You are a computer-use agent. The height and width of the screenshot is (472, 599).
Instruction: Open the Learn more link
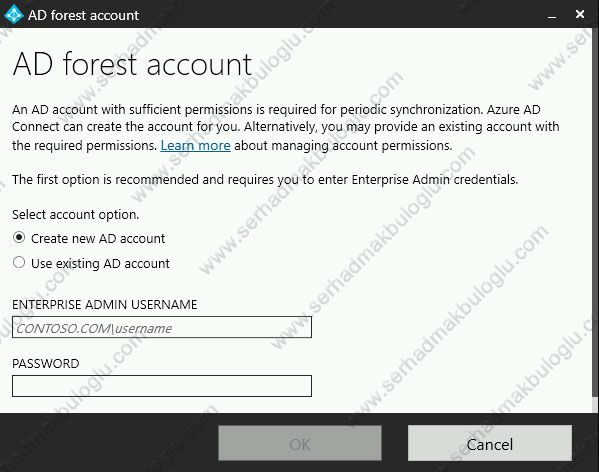click(195, 145)
